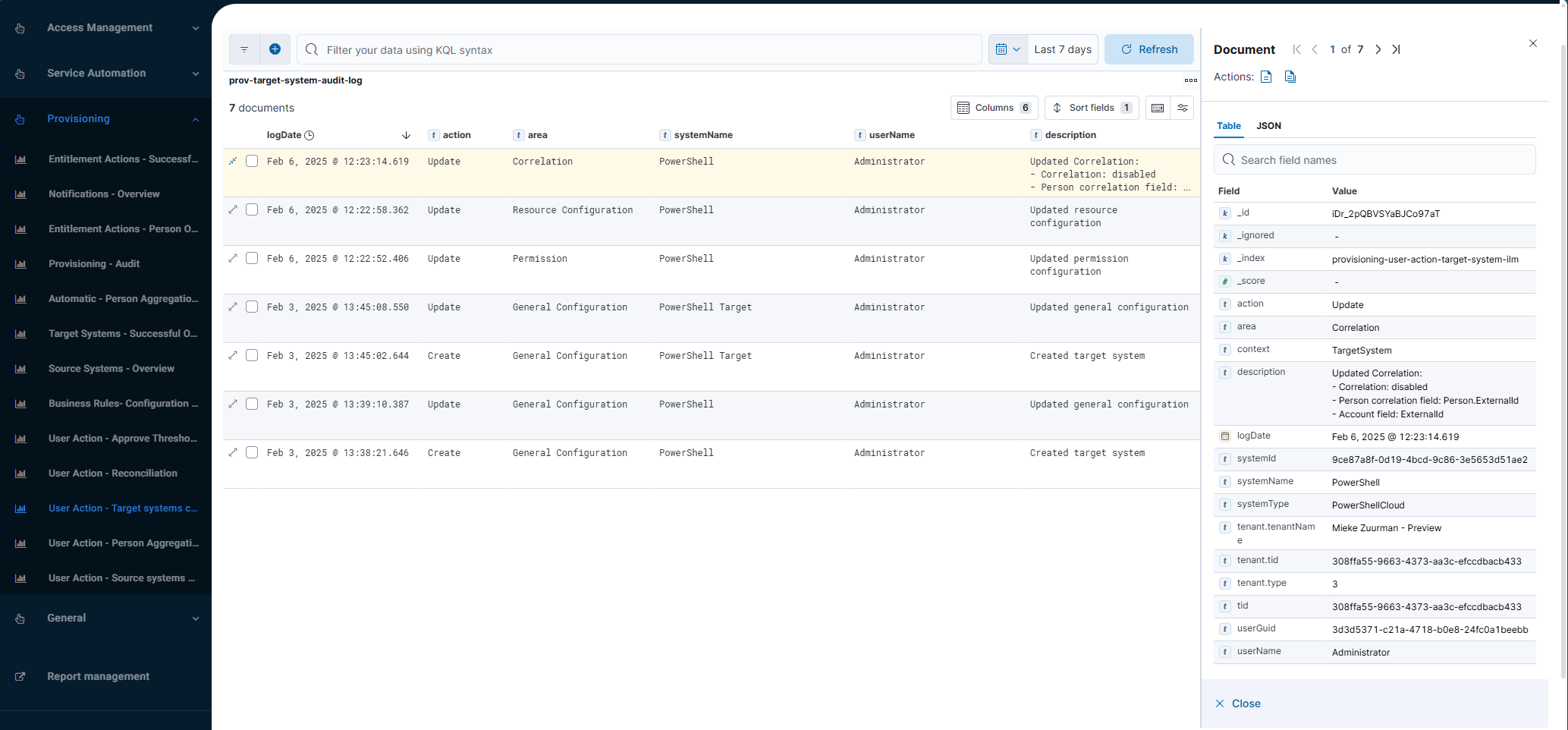Open the Columns selector
Viewport: 1568px width, 730px height.
coord(995,108)
